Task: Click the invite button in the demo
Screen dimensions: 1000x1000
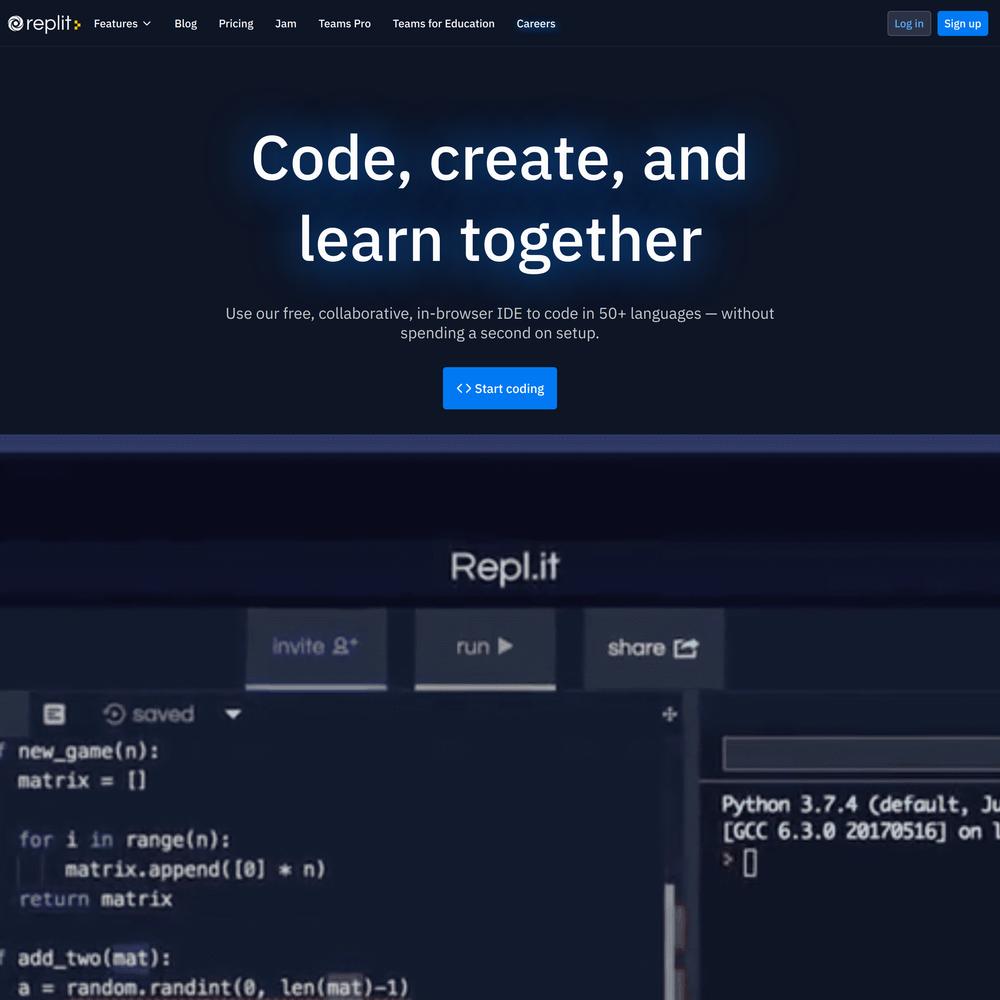Action: (316, 648)
